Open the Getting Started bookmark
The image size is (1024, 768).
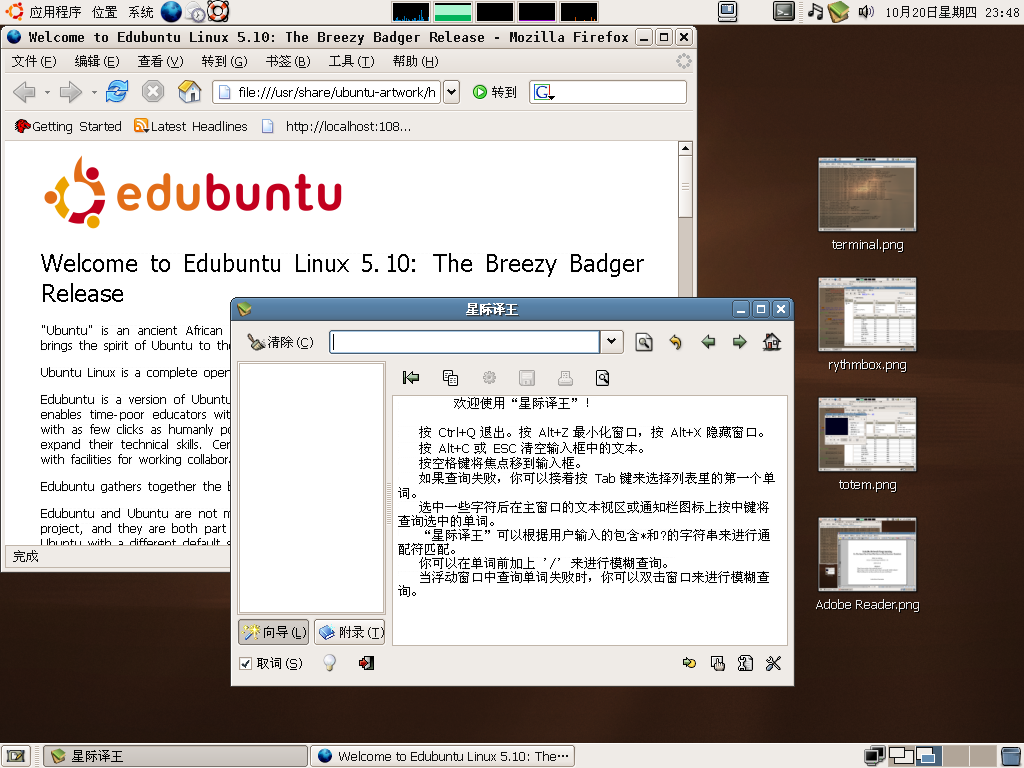coord(68,126)
